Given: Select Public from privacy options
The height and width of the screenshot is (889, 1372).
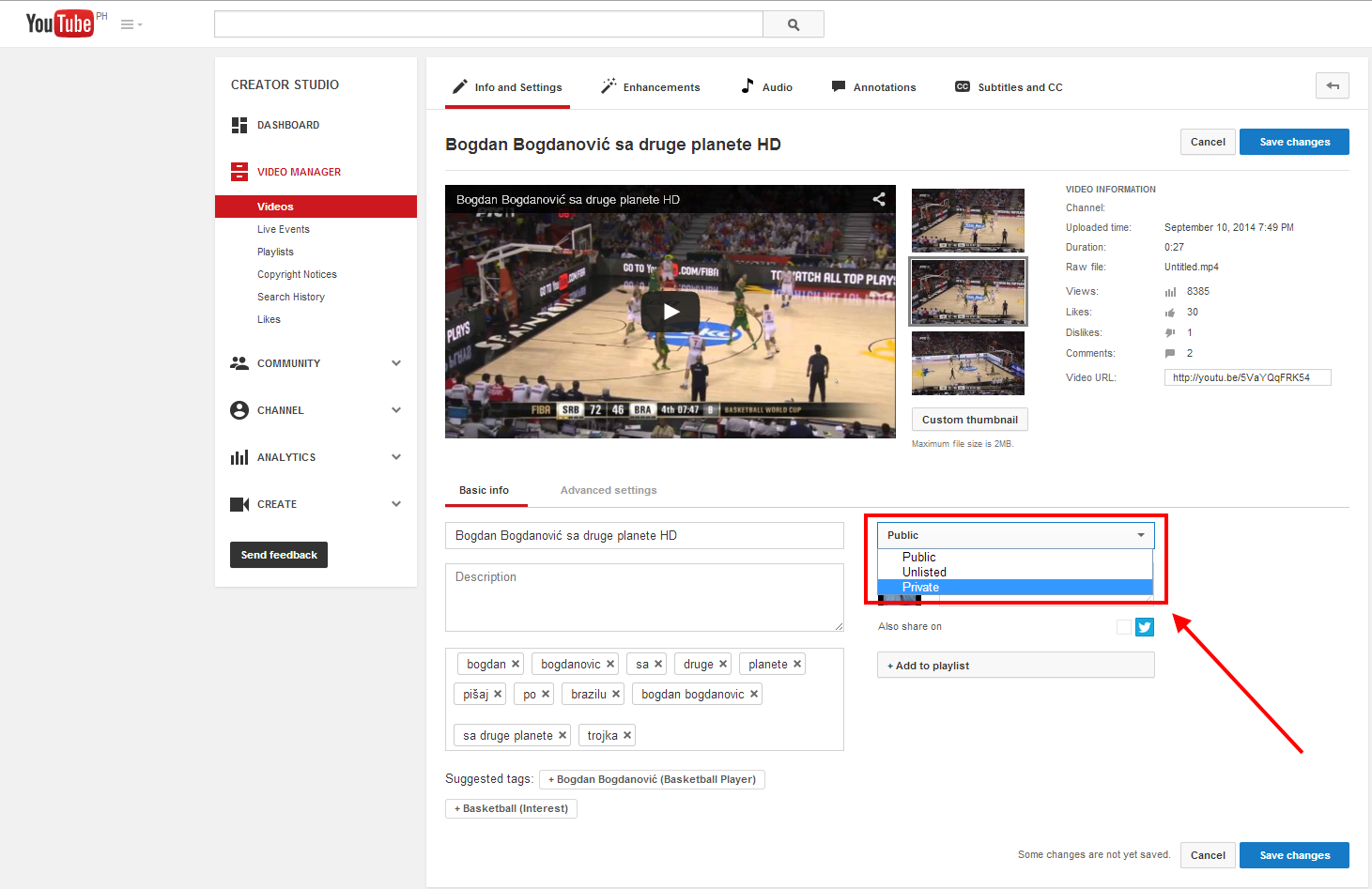Looking at the screenshot, I should [x=1015, y=557].
